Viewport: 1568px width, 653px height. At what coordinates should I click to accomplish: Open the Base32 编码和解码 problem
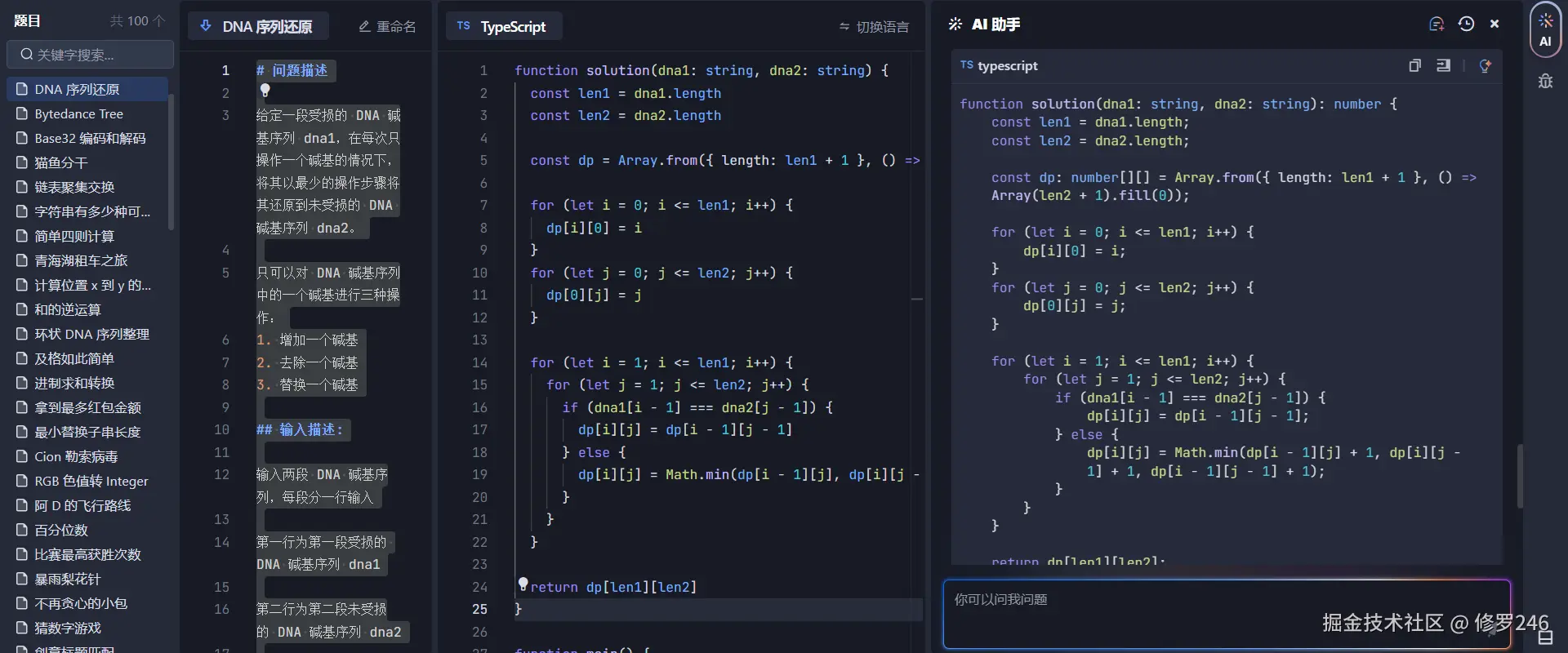tap(90, 139)
